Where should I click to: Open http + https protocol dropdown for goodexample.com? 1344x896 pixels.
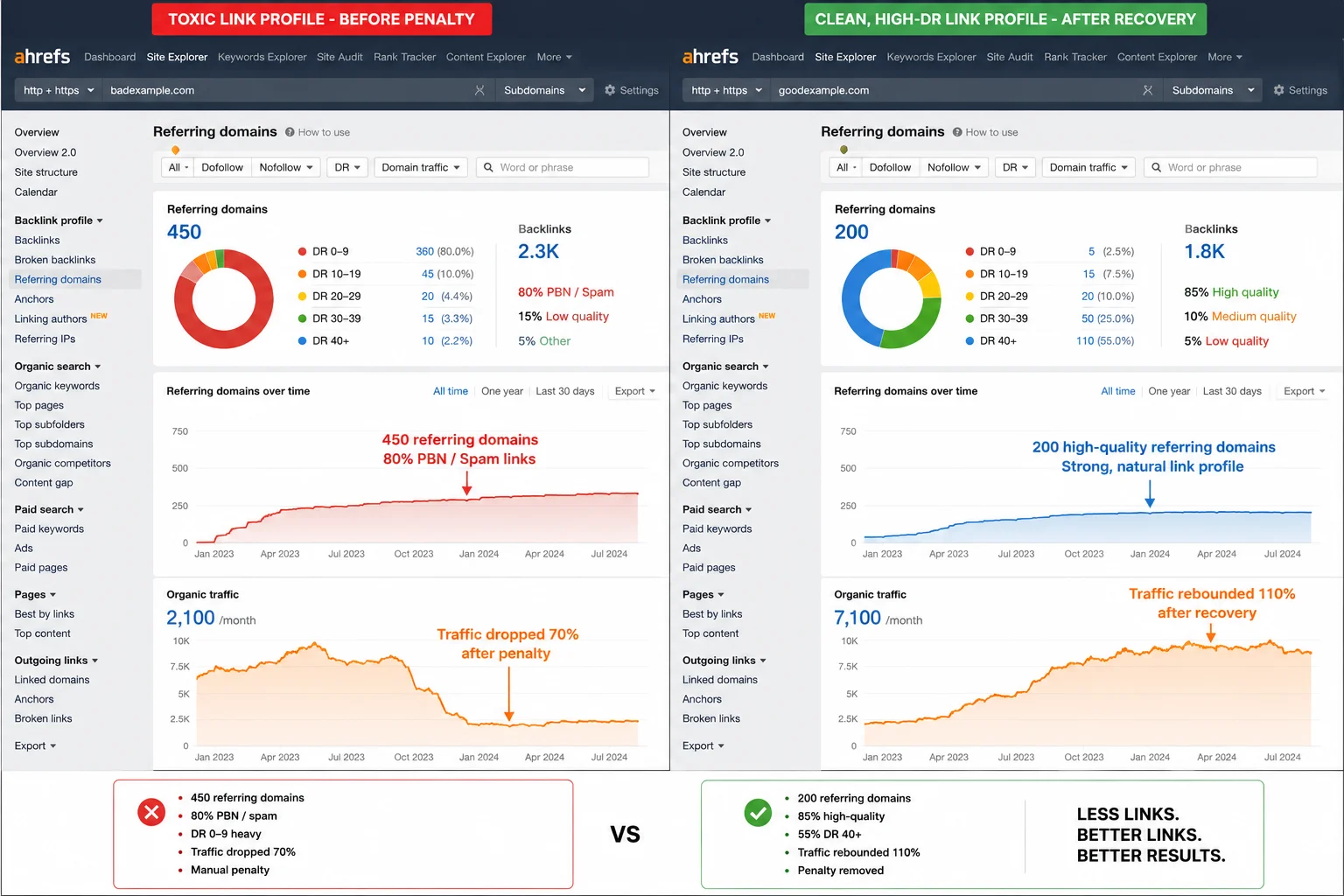click(726, 90)
